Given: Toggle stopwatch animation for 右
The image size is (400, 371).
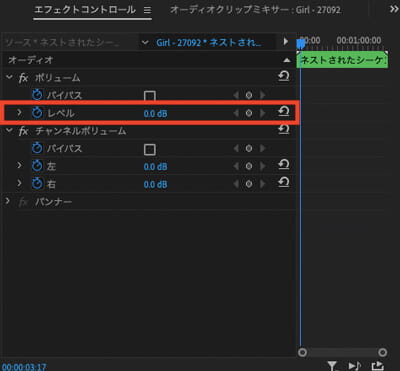Looking at the screenshot, I should click(x=37, y=184).
